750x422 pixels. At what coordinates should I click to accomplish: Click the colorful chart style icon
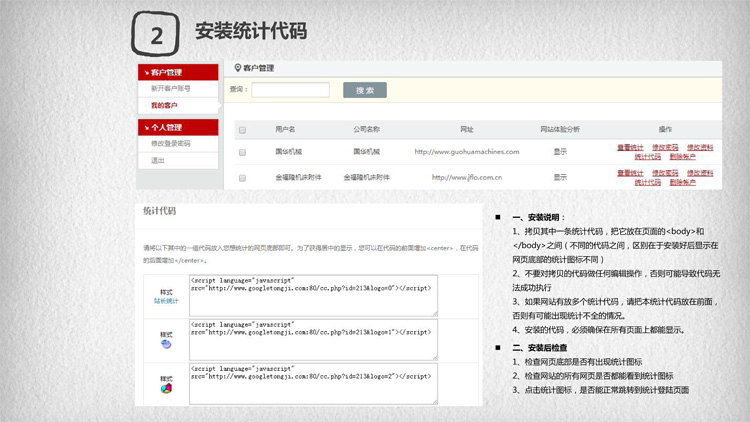[165, 386]
